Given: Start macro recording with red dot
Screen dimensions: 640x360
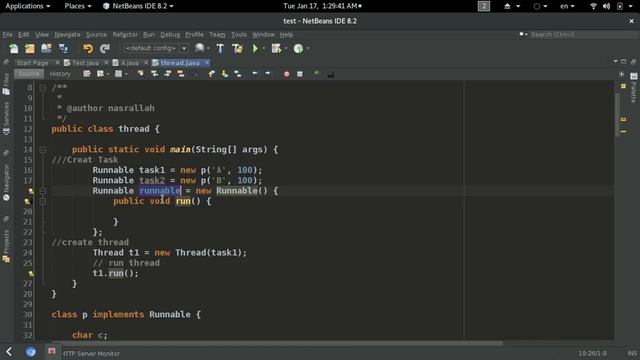Looking at the screenshot, I should pos(287,74).
